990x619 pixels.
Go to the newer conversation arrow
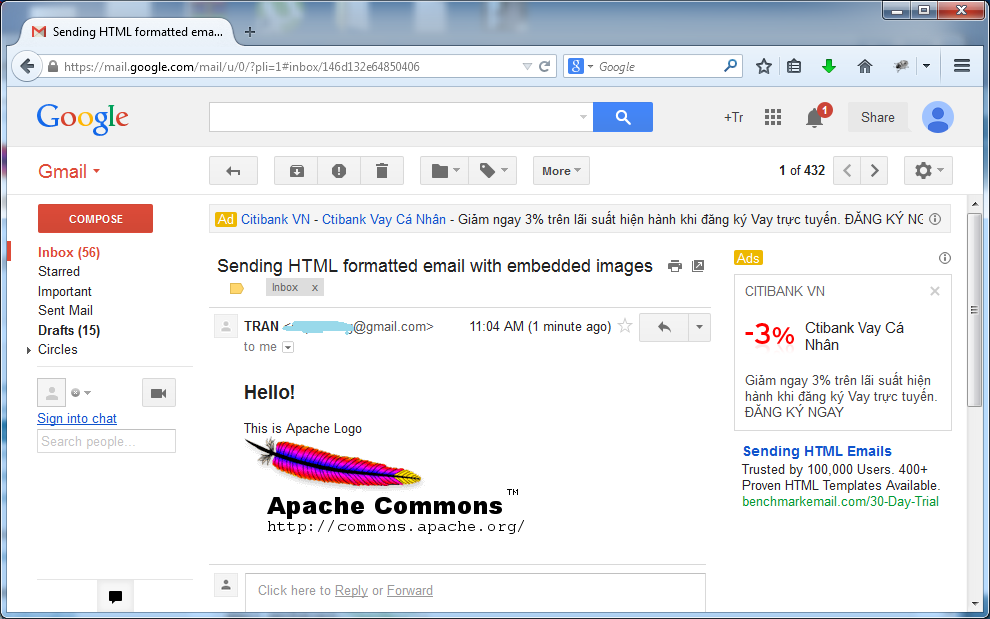click(x=847, y=171)
